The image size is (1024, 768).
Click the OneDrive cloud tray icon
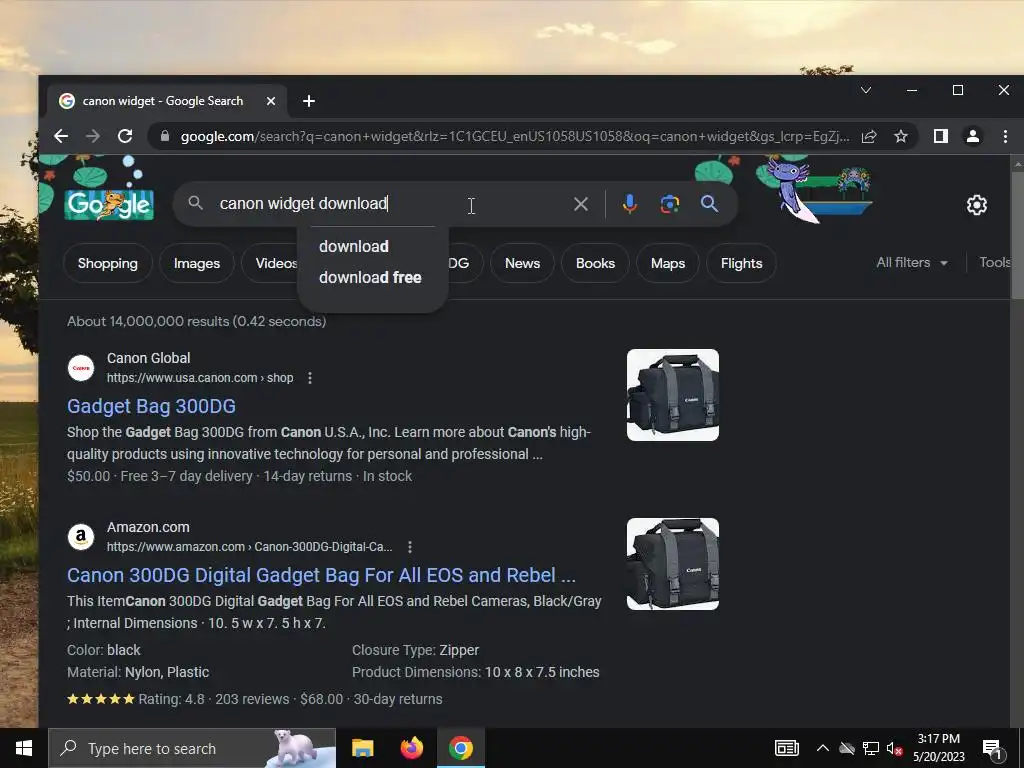click(847, 748)
